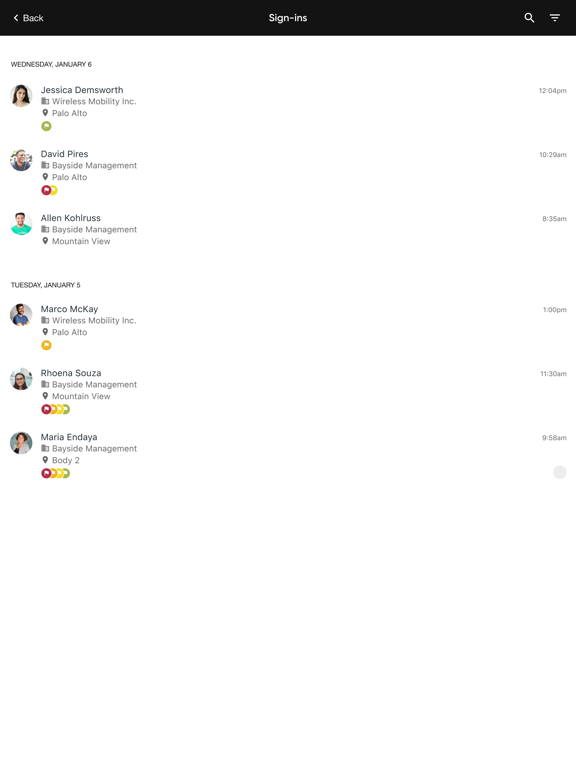Open the filter list icon
This screenshot has width=576, height=768.
click(x=554, y=18)
